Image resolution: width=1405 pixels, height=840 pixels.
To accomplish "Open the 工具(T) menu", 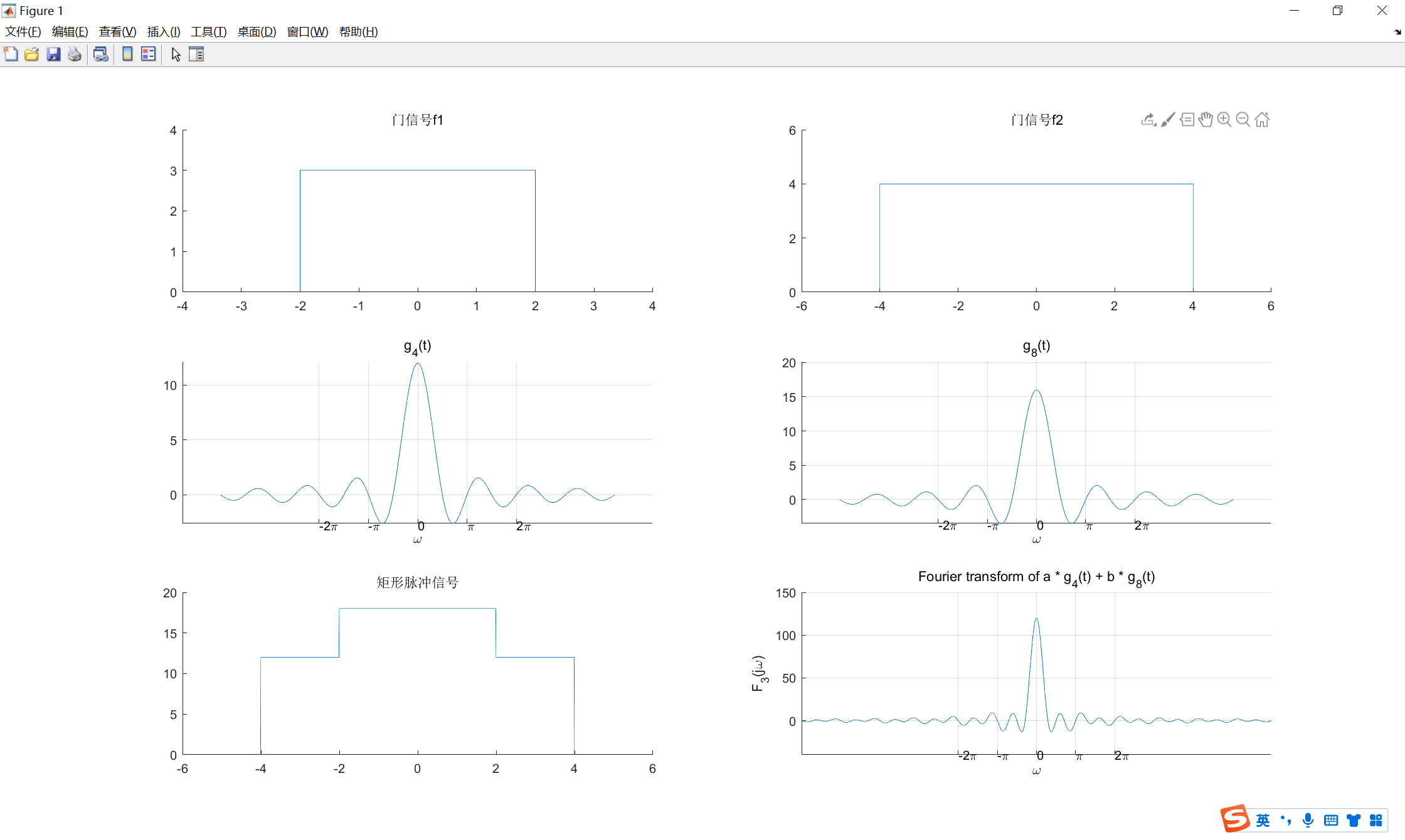I will click(x=208, y=32).
